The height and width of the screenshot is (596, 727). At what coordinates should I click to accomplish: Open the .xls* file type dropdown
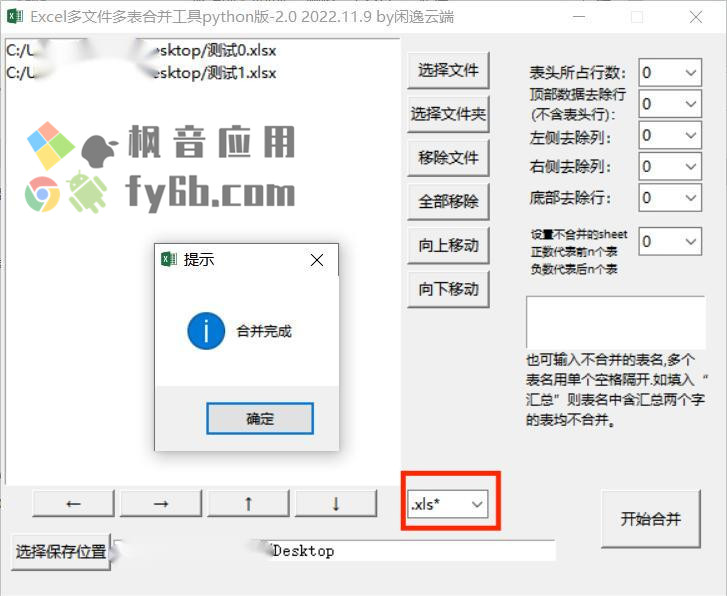click(448, 504)
